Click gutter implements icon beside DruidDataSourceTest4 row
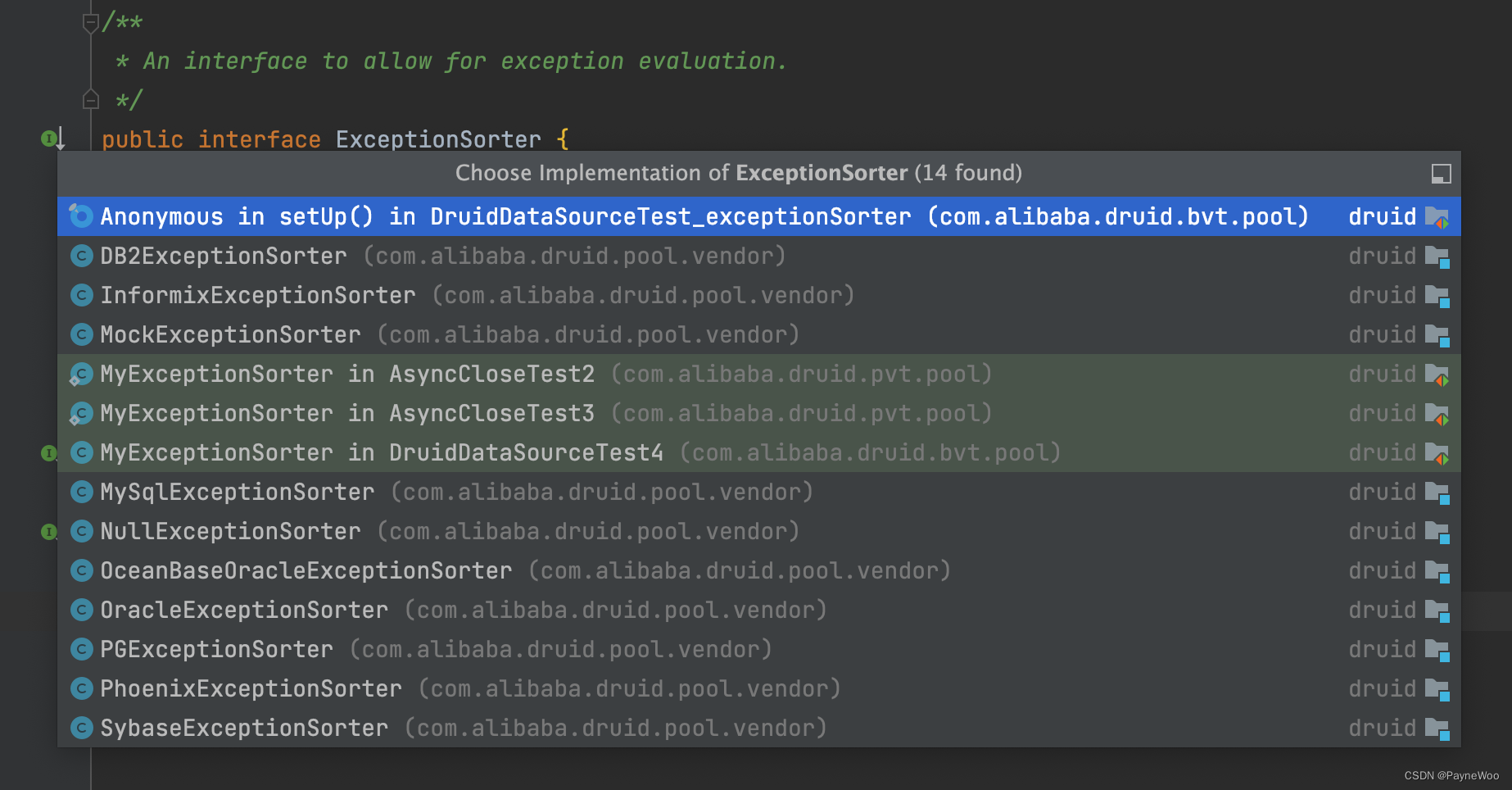The height and width of the screenshot is (790, 1512). [x=48, y=453]
